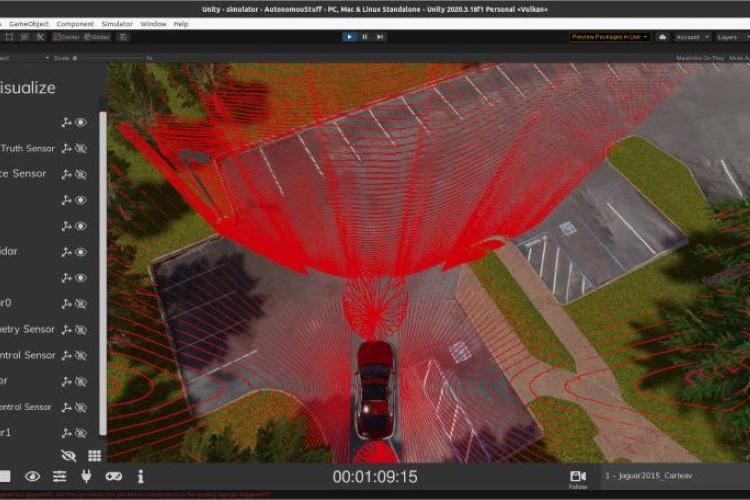This screenshot has height=500, width=750.
Task: Pause the Unity simulation
Action: coord(365,37)
